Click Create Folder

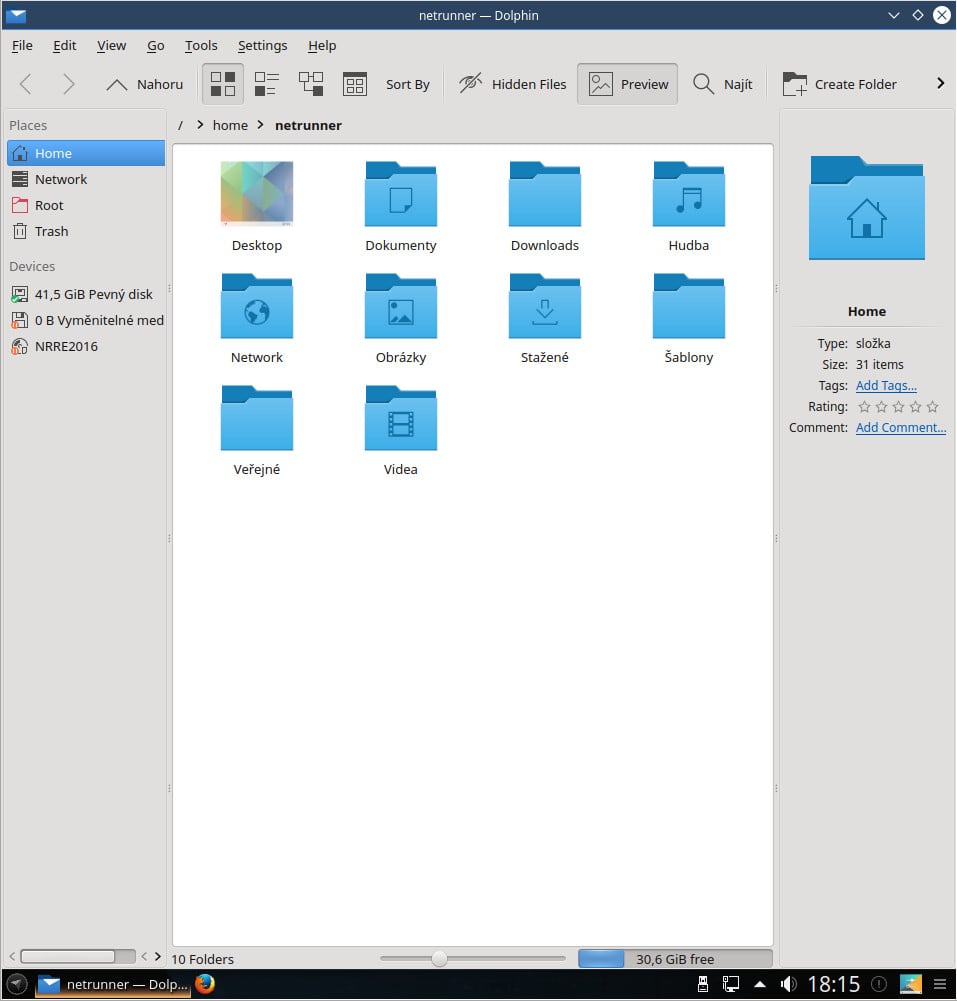point(840,84)
